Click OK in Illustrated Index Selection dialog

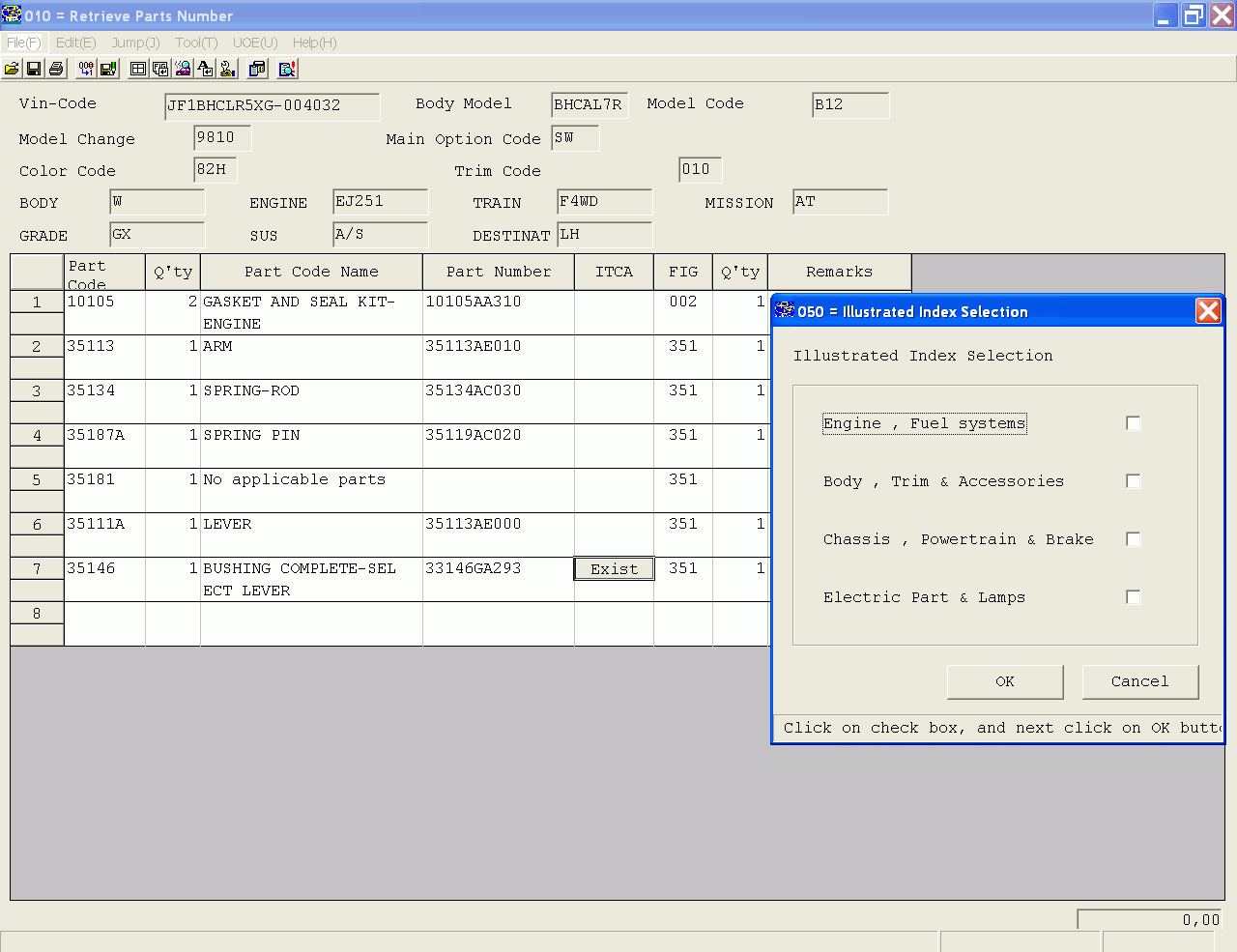pos(1005,681)
